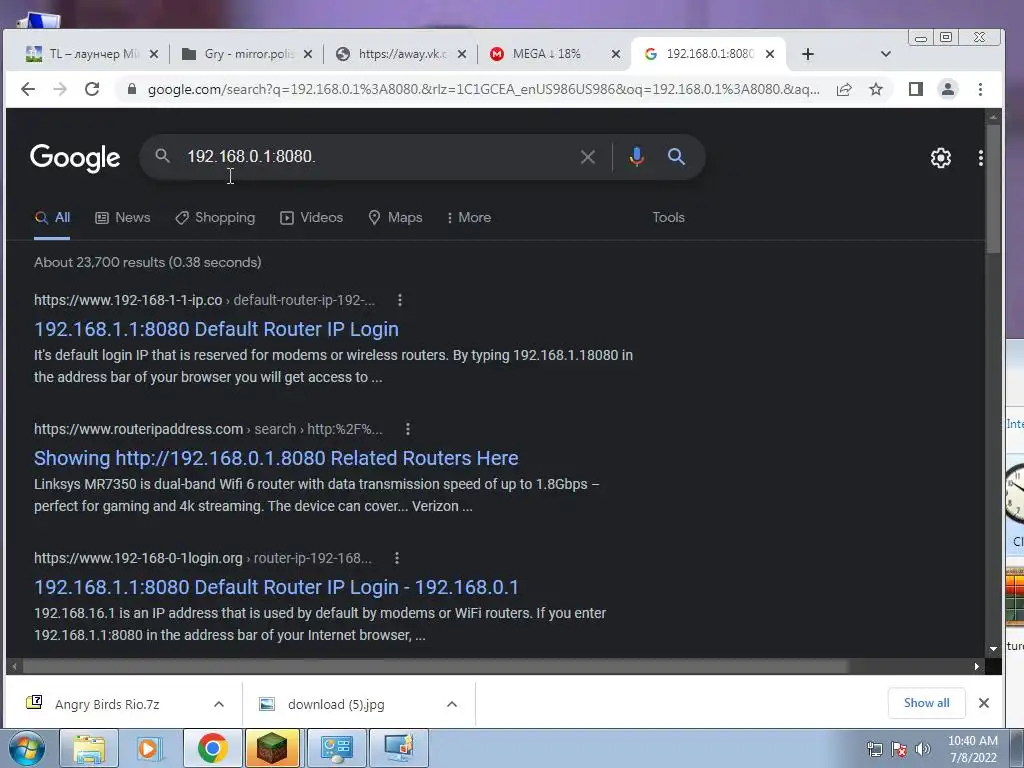
Task: Open options for routeripaddress.com result
Action: click(x=408, y=429)
